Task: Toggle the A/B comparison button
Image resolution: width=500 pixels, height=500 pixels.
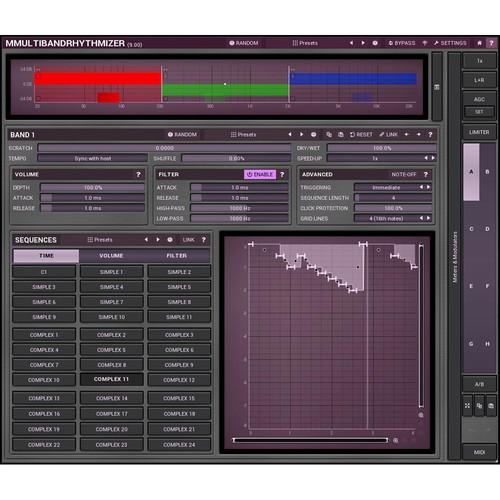Action: 479,384
